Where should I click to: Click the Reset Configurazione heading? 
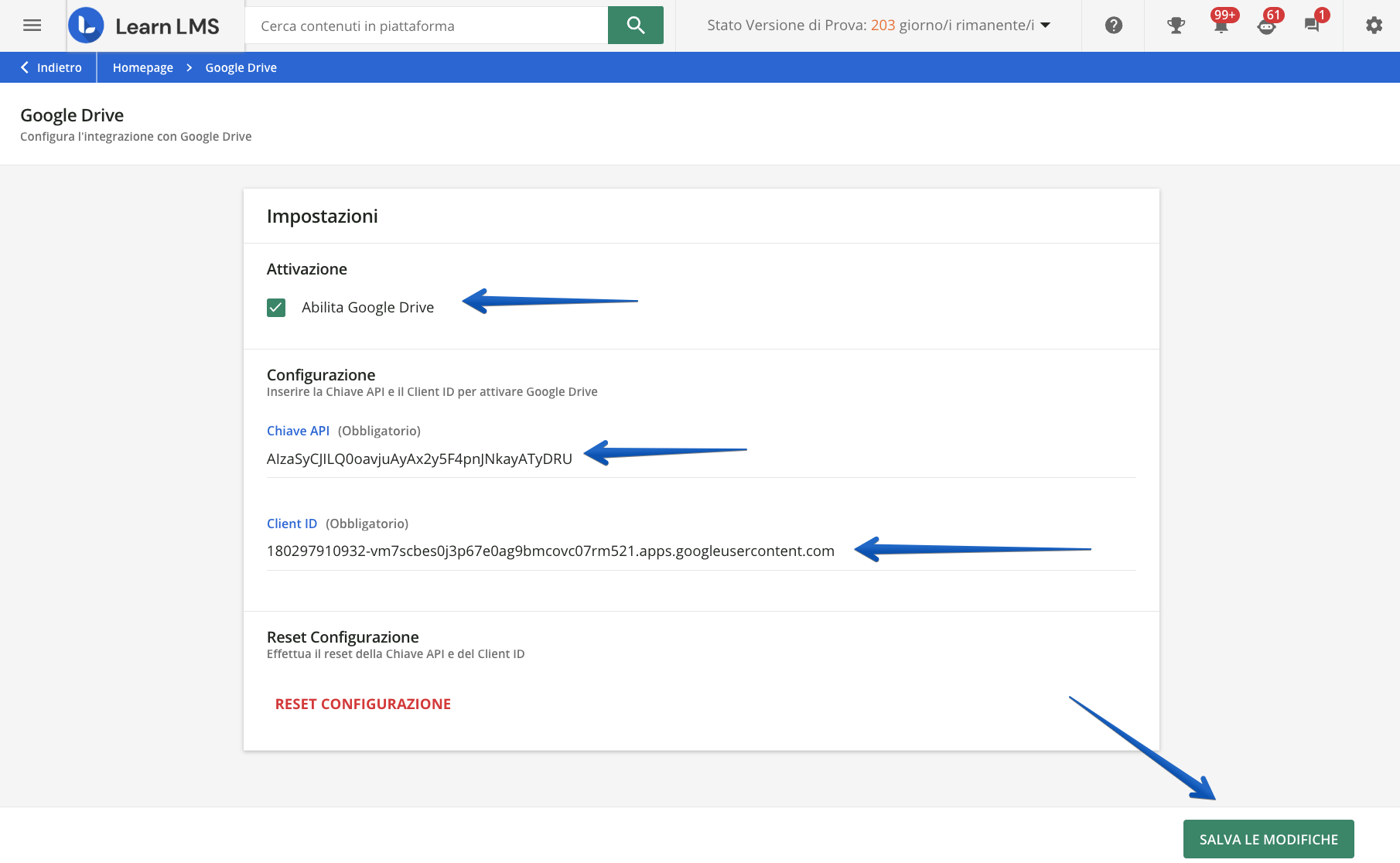click(x=343, y=636)
